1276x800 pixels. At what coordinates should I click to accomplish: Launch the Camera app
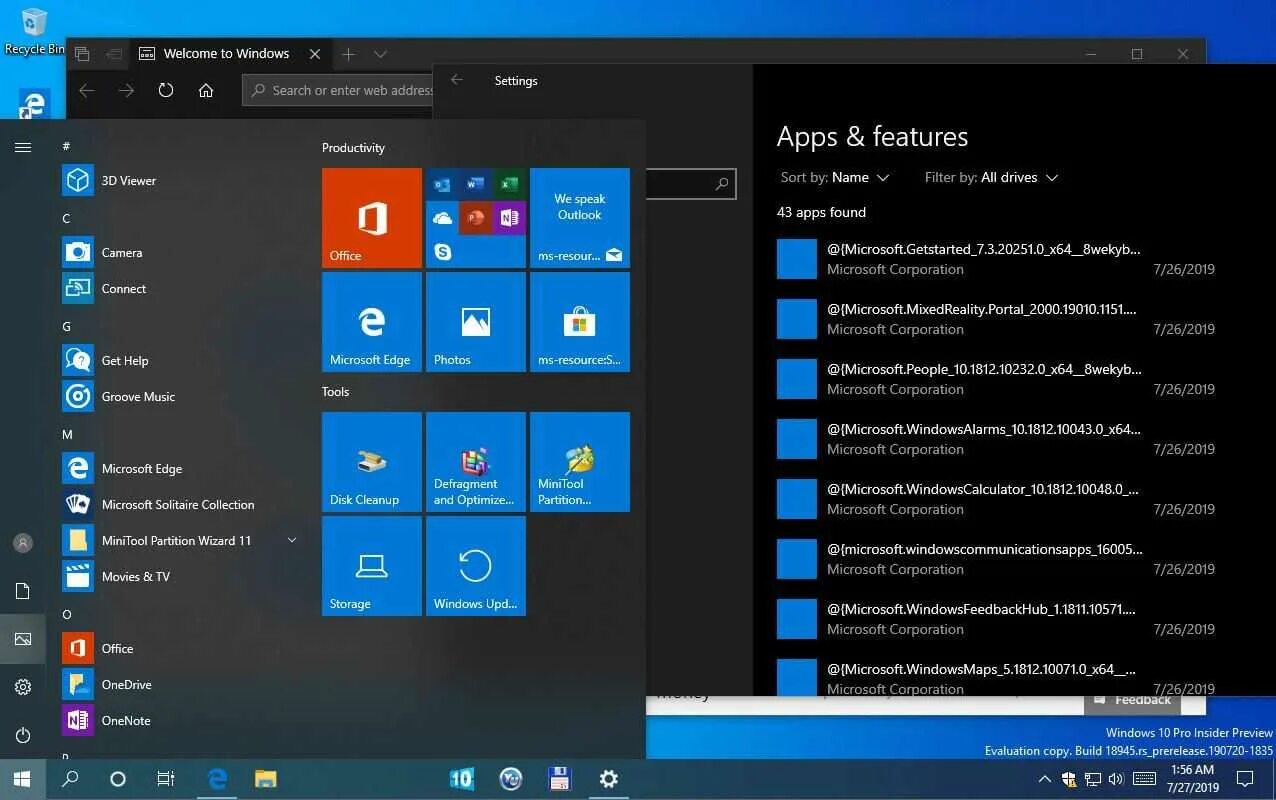pos(180,253)
